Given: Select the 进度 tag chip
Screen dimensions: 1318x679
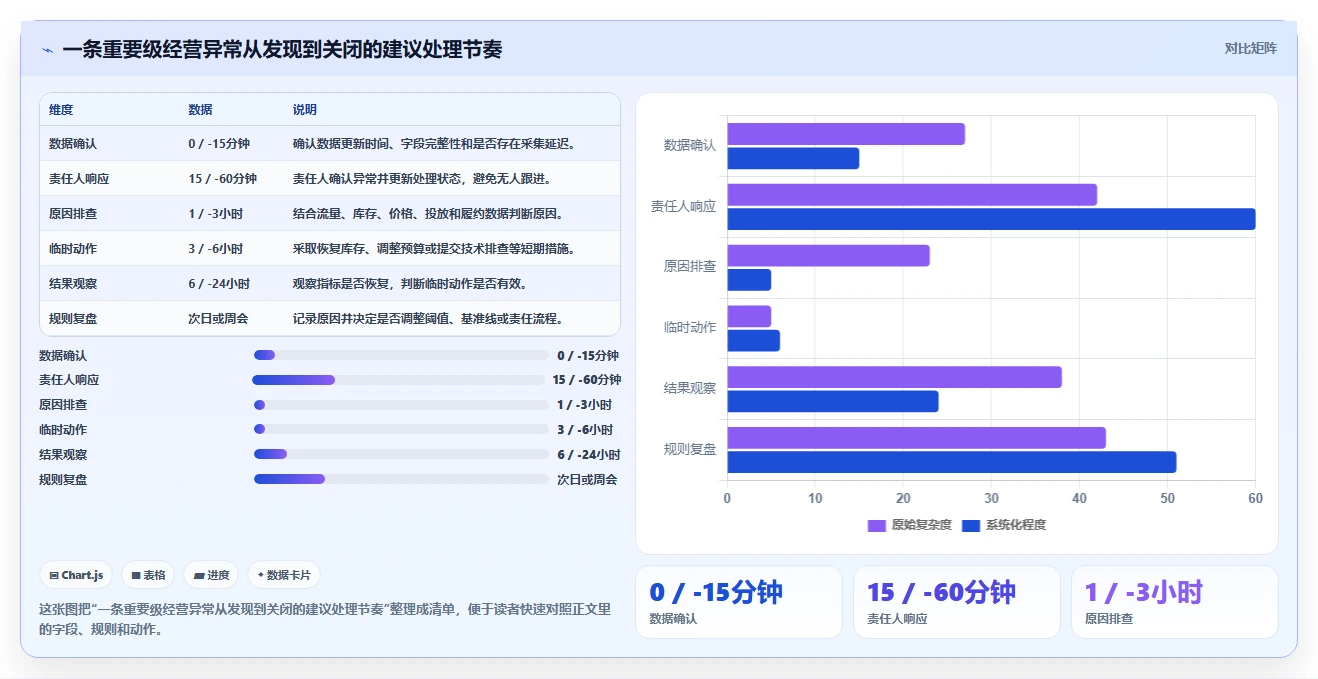Looking at the screenshot, I should coord(212,575).
